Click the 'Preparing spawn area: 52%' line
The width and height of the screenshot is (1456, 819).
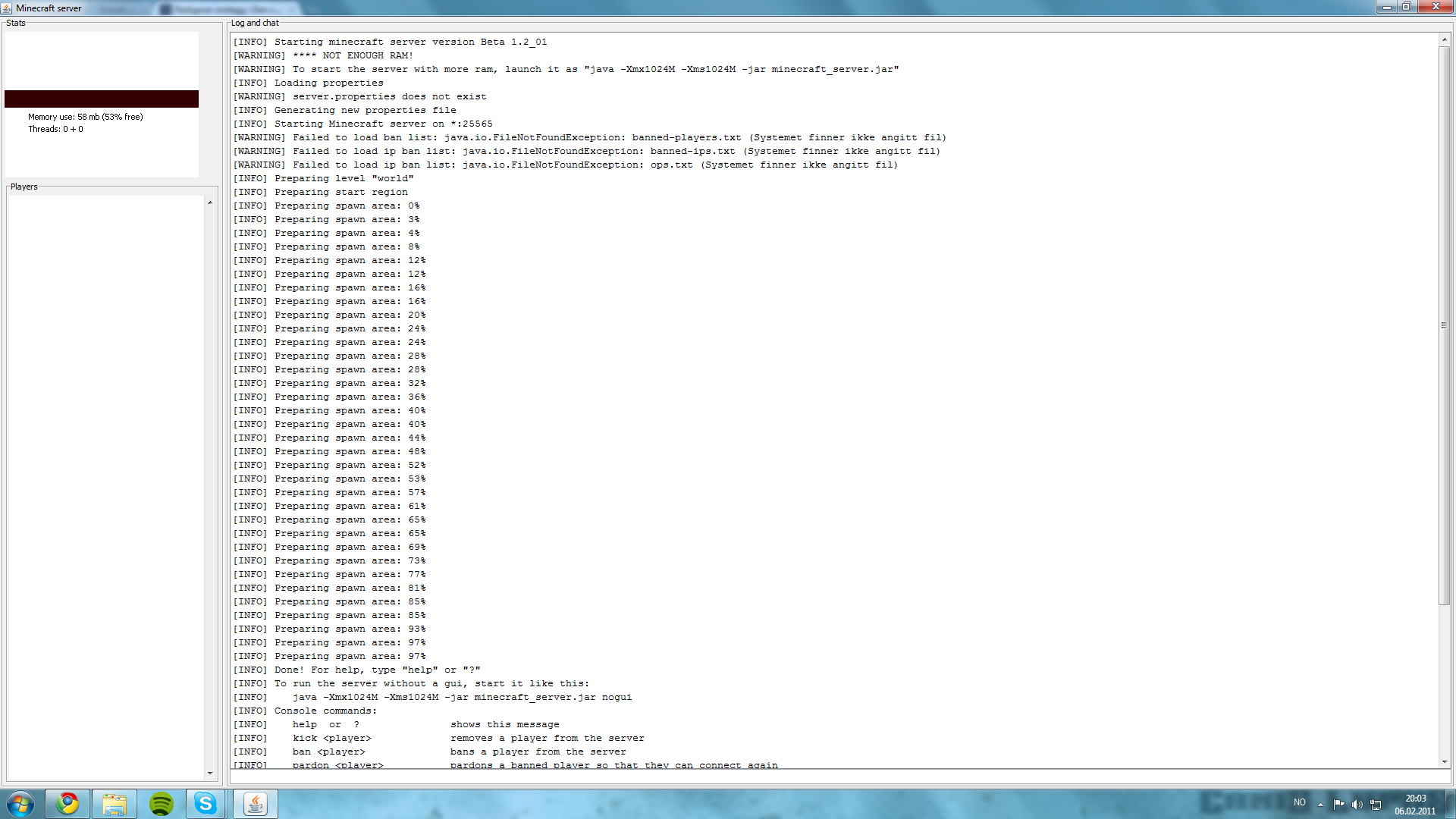(330, 465)
